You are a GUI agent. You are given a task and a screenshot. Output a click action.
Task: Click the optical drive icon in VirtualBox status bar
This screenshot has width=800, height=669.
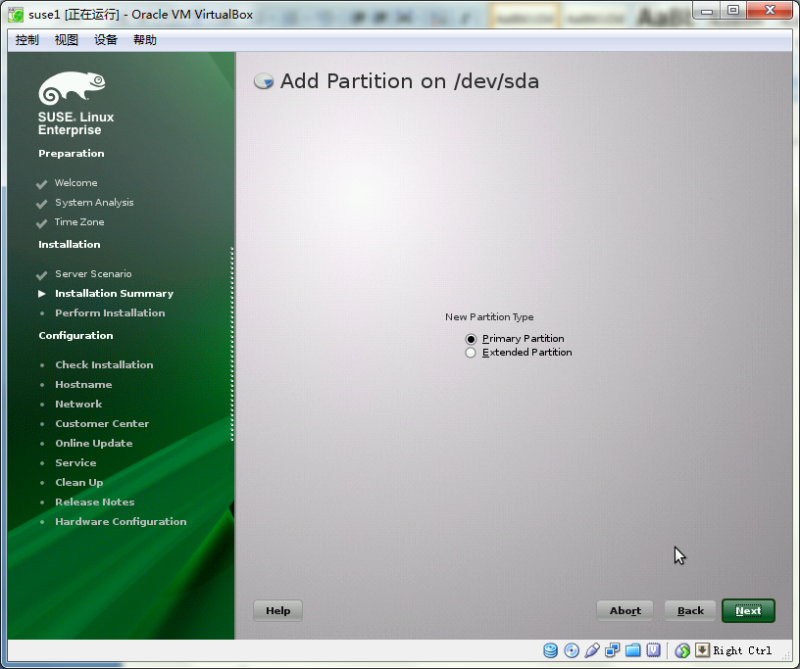coord(571,650)
